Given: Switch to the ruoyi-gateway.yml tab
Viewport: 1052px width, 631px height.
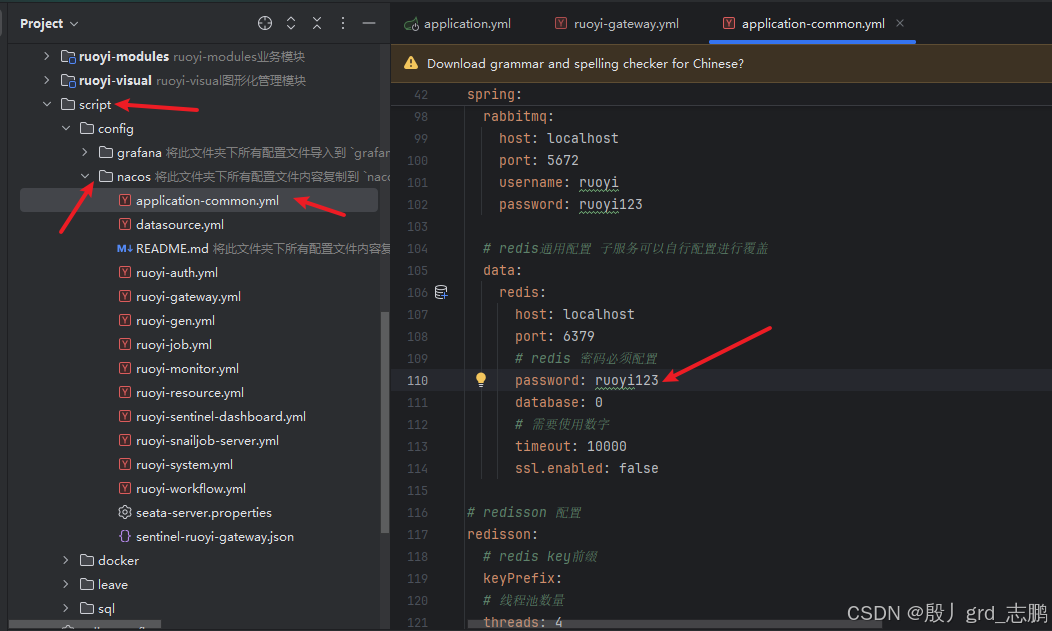Looking at the screenshot, I should [x=617, y=23].
